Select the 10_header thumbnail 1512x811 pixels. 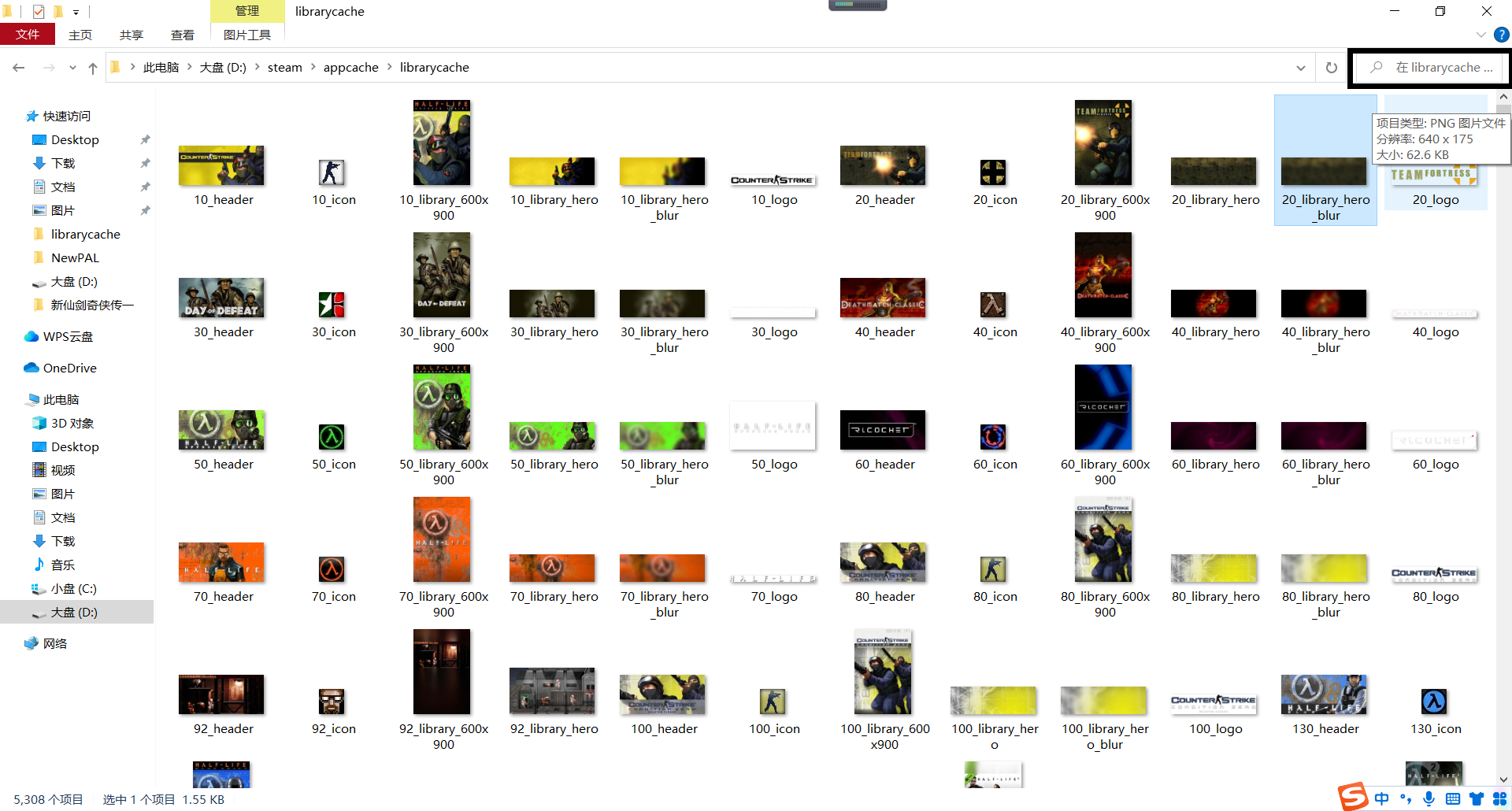click(x=221, y=165)
